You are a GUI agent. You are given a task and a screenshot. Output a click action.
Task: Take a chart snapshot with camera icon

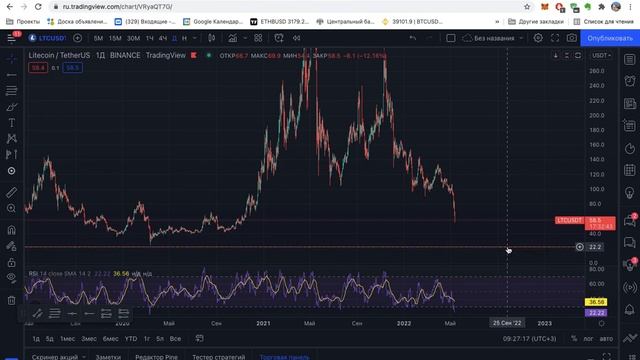[572, 38]
